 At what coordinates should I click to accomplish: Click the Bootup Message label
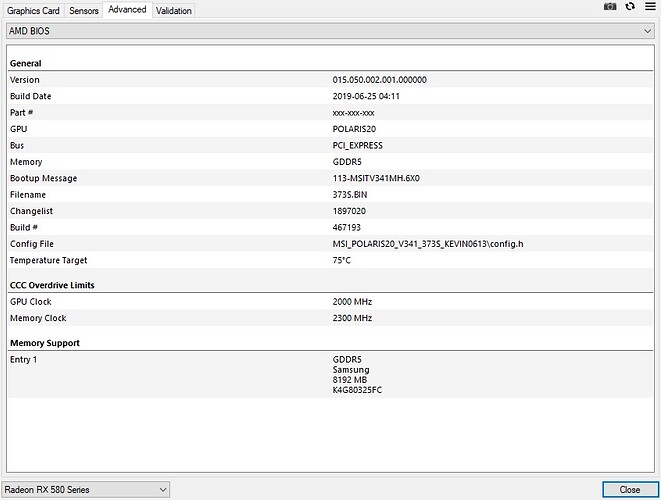[43, 178]
